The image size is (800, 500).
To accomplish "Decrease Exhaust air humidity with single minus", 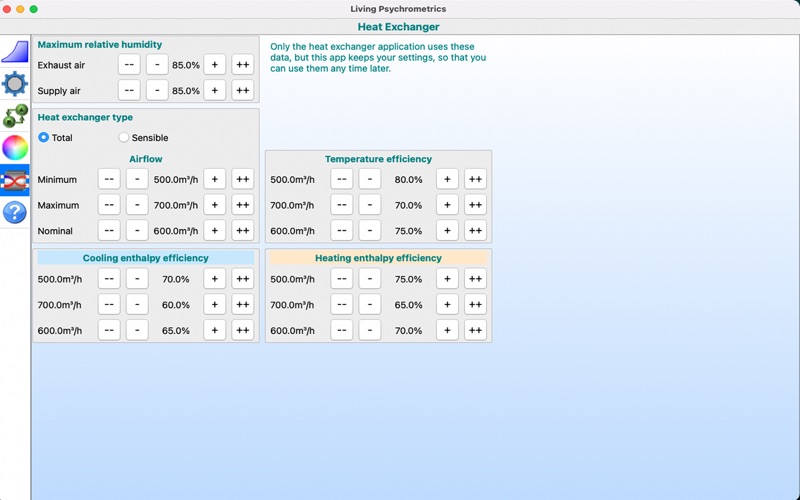I will click(157, 65).
